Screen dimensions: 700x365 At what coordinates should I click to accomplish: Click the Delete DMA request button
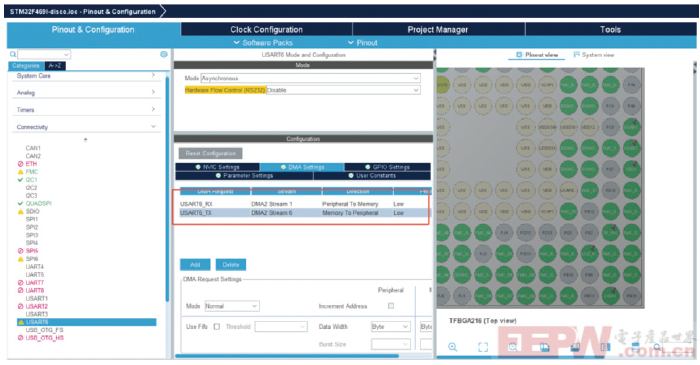[x=231, y=265]
